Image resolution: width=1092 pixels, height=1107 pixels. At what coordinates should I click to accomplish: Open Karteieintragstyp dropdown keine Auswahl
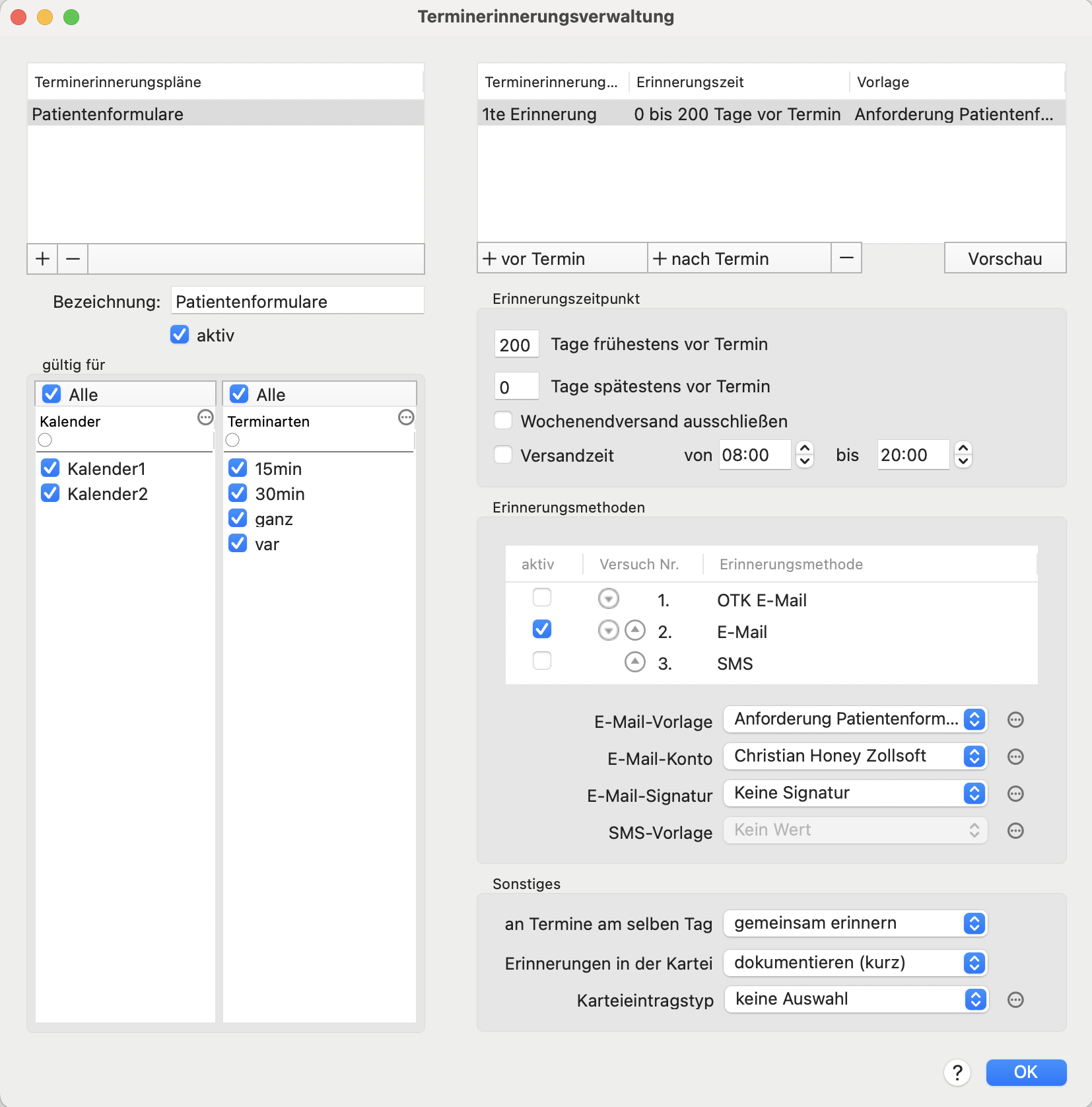pyautogui.click(x=856, y=999)
